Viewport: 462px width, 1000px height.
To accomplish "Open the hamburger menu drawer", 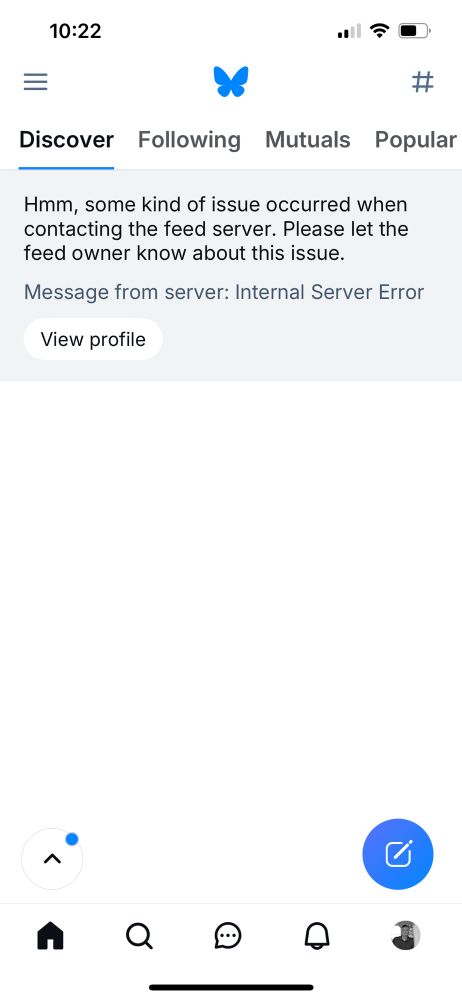I will pos(36,82).
